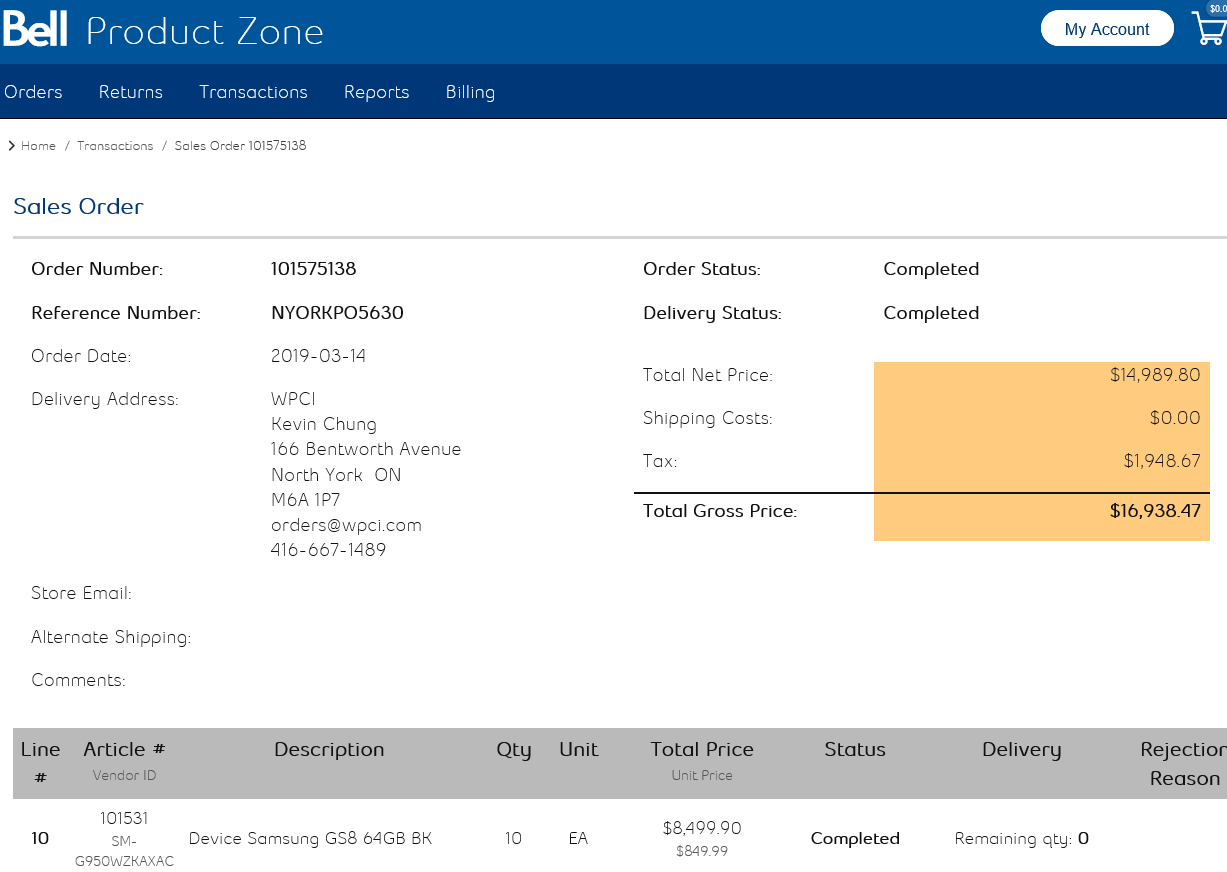Open the Transactions menu

(253, 92)
